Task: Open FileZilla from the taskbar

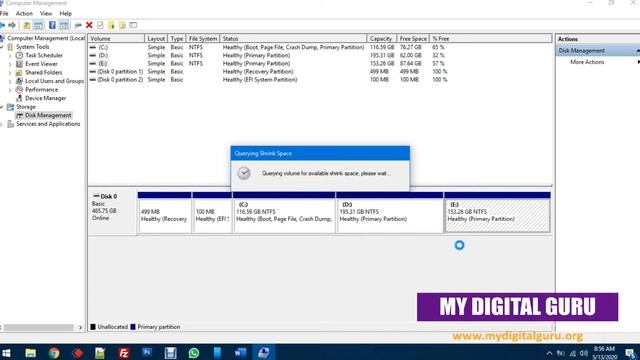Action: (124, 352)
